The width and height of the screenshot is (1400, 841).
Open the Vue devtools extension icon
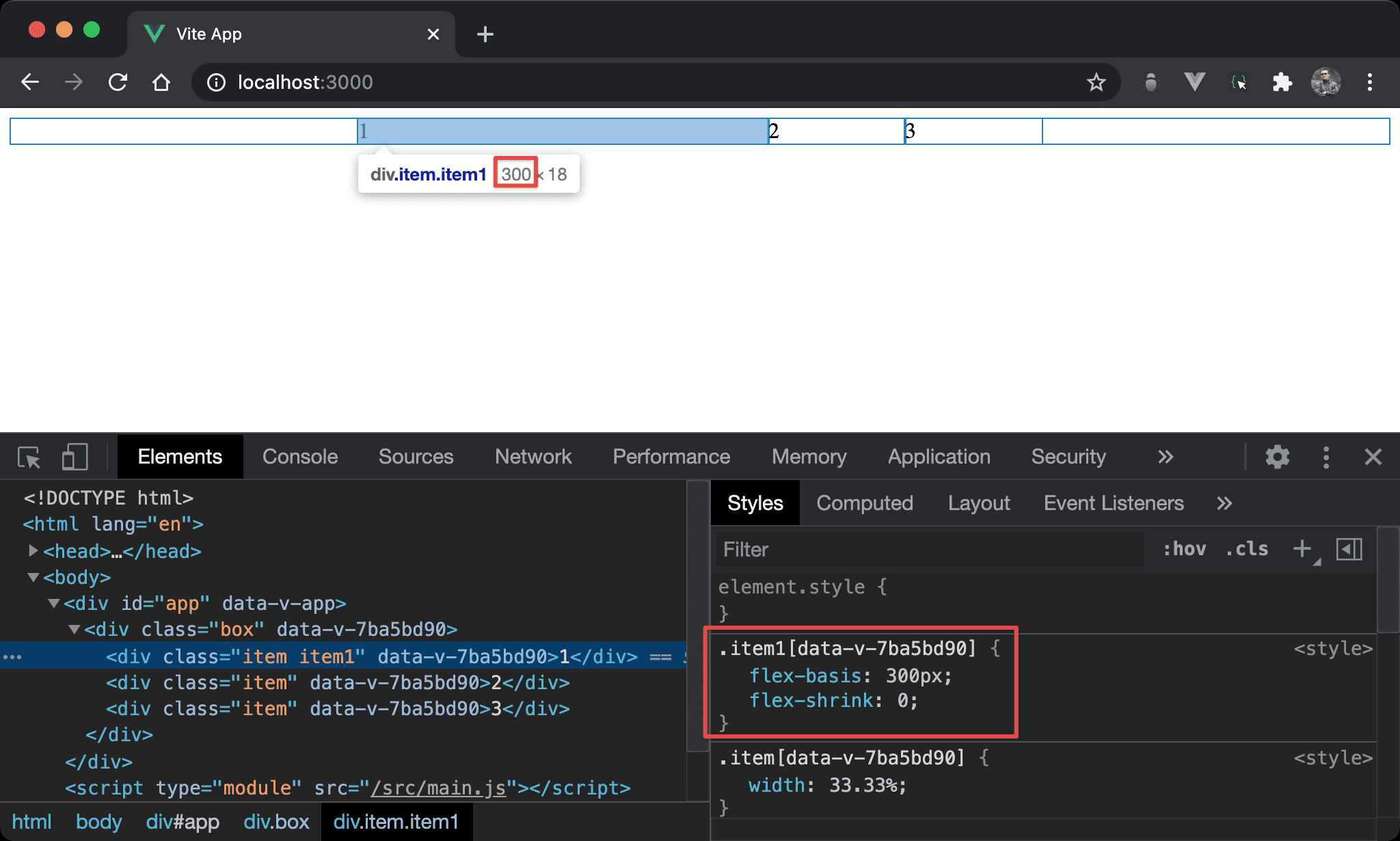(1194, 83)
